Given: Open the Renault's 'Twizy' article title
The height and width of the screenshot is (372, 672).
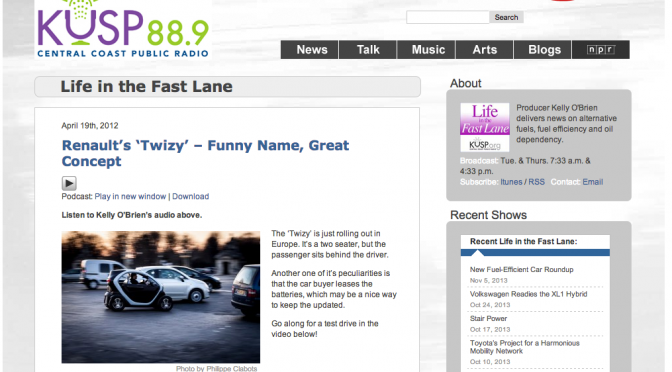Looking at the screenshot, I should (205, 153).
